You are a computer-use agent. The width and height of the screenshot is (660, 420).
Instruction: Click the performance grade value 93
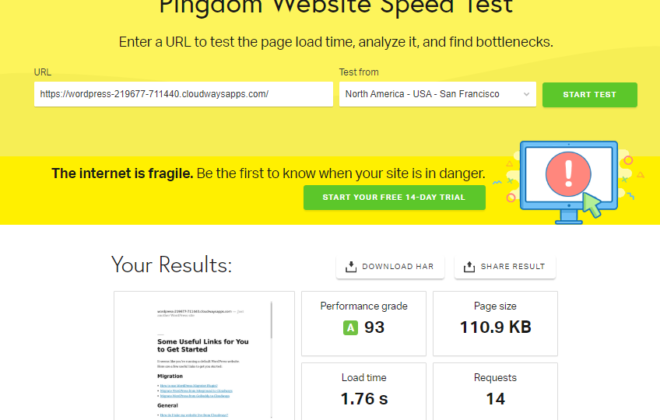pos(374,327)
